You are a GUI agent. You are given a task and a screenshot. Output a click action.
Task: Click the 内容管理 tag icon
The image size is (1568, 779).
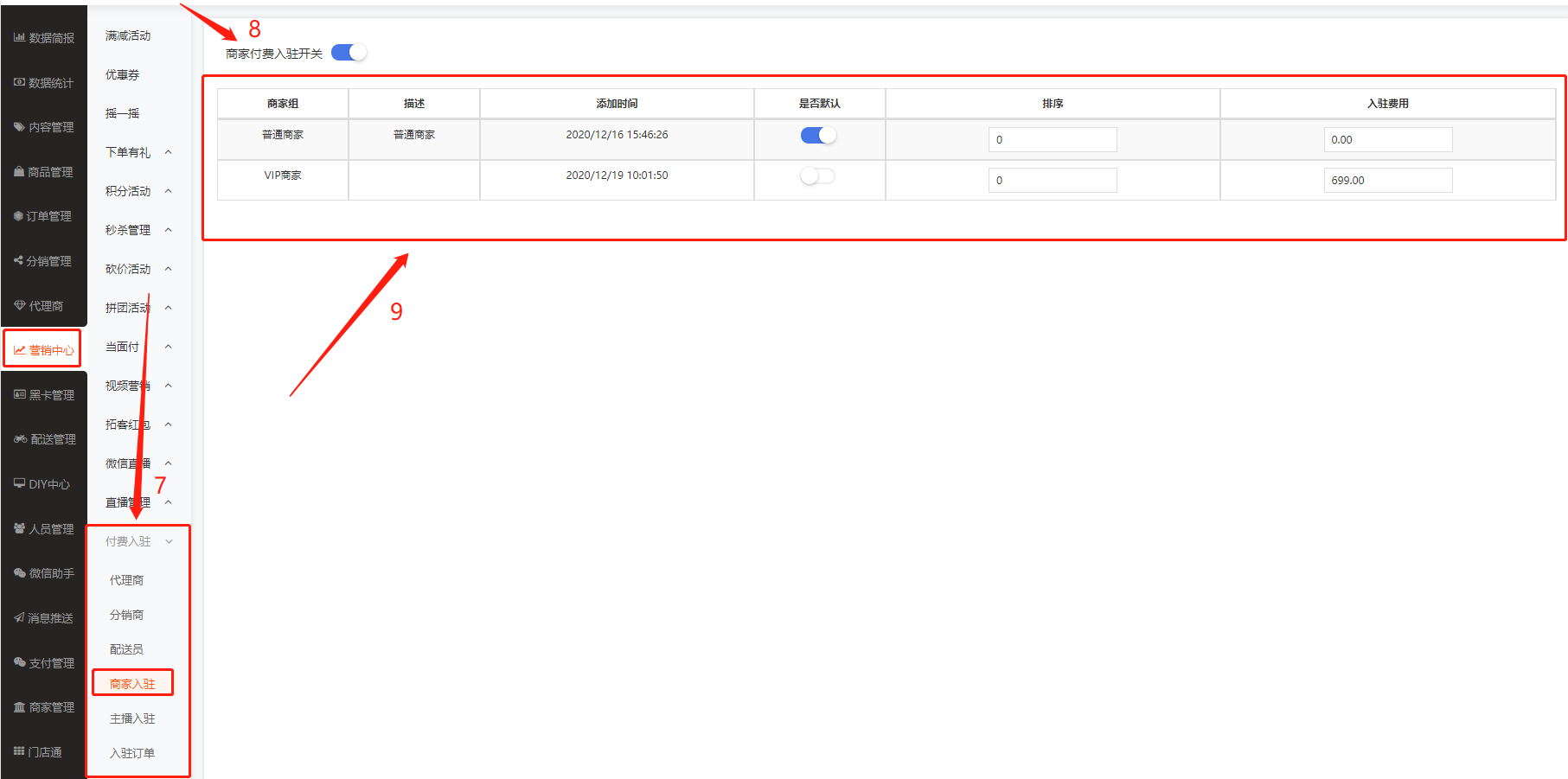(x=19, y=127)
